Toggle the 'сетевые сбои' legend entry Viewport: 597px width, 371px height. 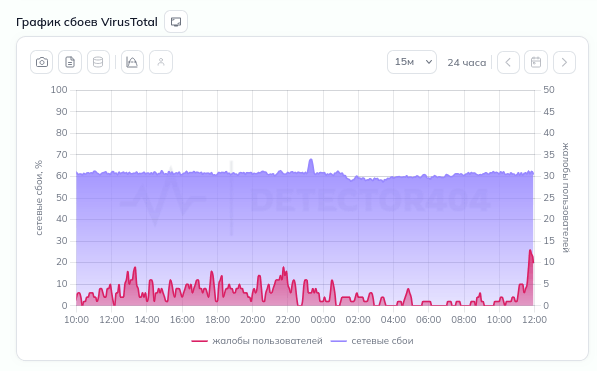(x=372, y=341)
